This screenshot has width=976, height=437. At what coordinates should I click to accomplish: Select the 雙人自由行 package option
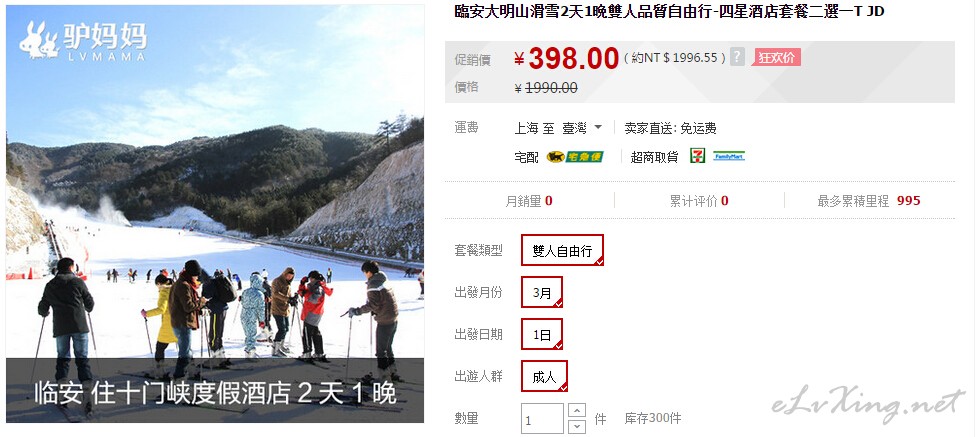562,250
